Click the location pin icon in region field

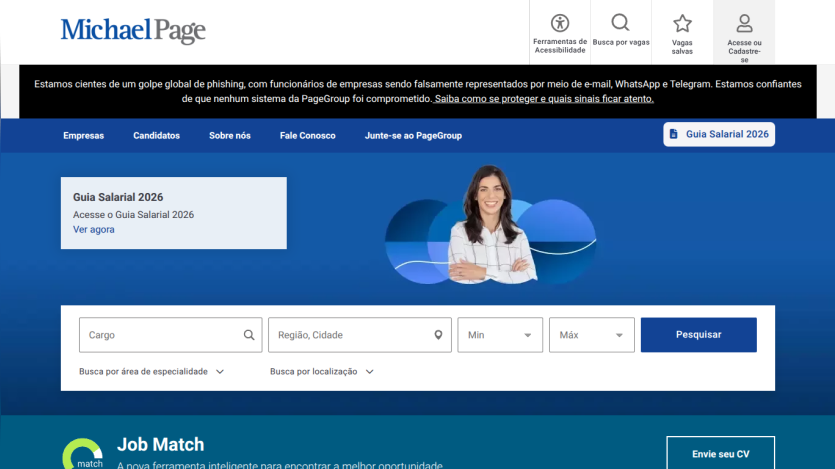[x=438, y=335]
